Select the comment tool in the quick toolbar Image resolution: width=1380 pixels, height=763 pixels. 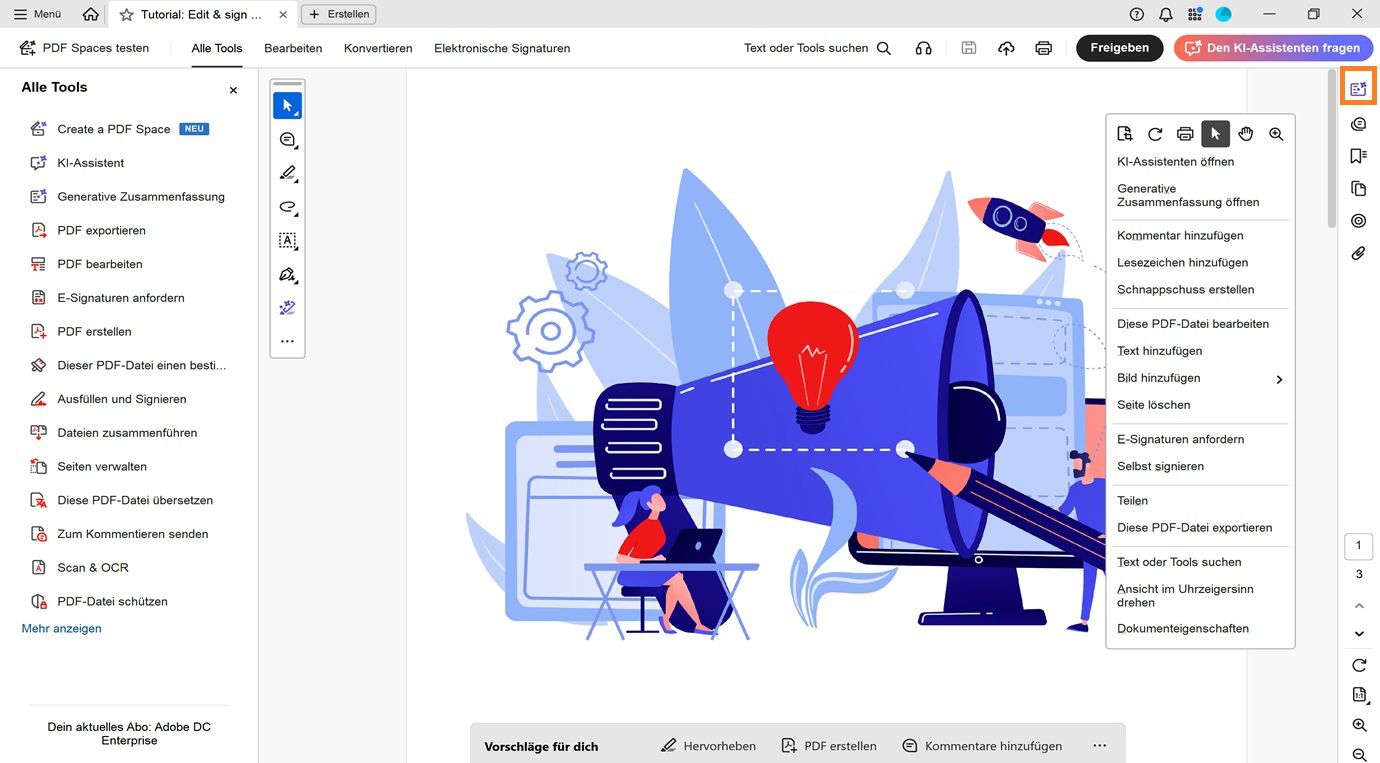[288, 140]
